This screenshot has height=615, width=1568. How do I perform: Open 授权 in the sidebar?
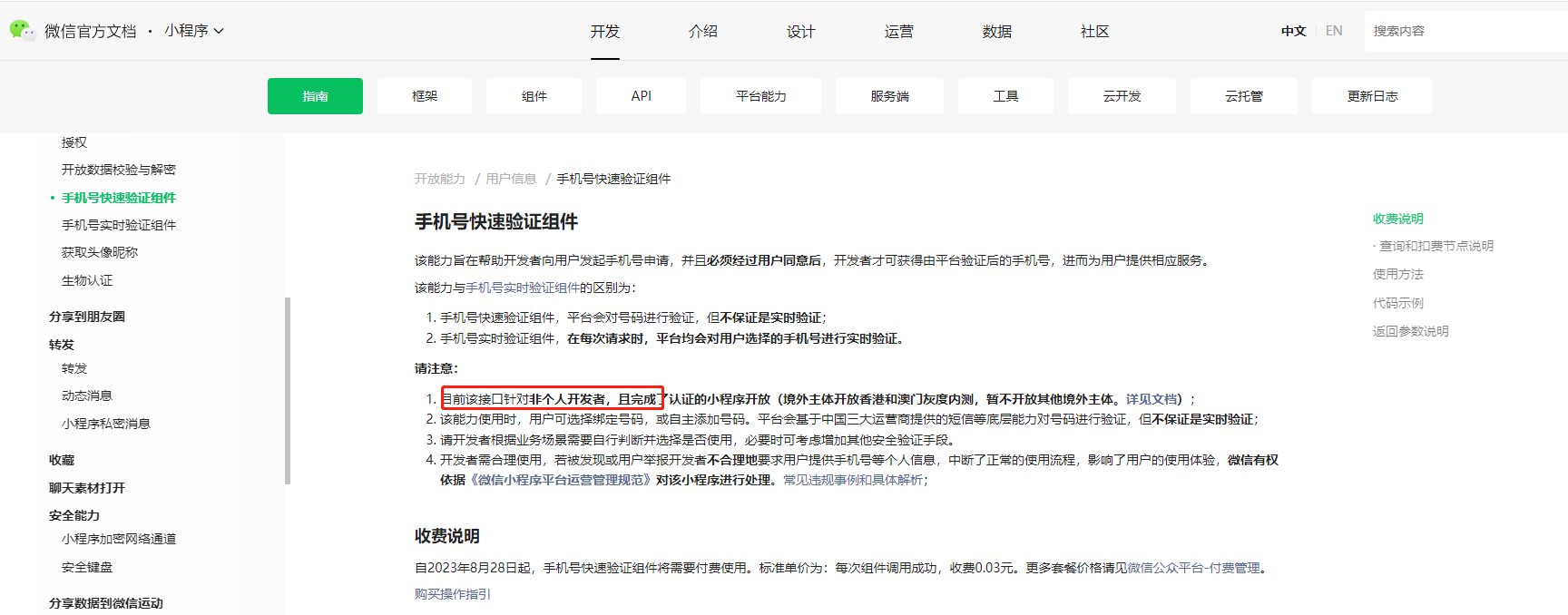pyautogui.click(x=74, y=142)
